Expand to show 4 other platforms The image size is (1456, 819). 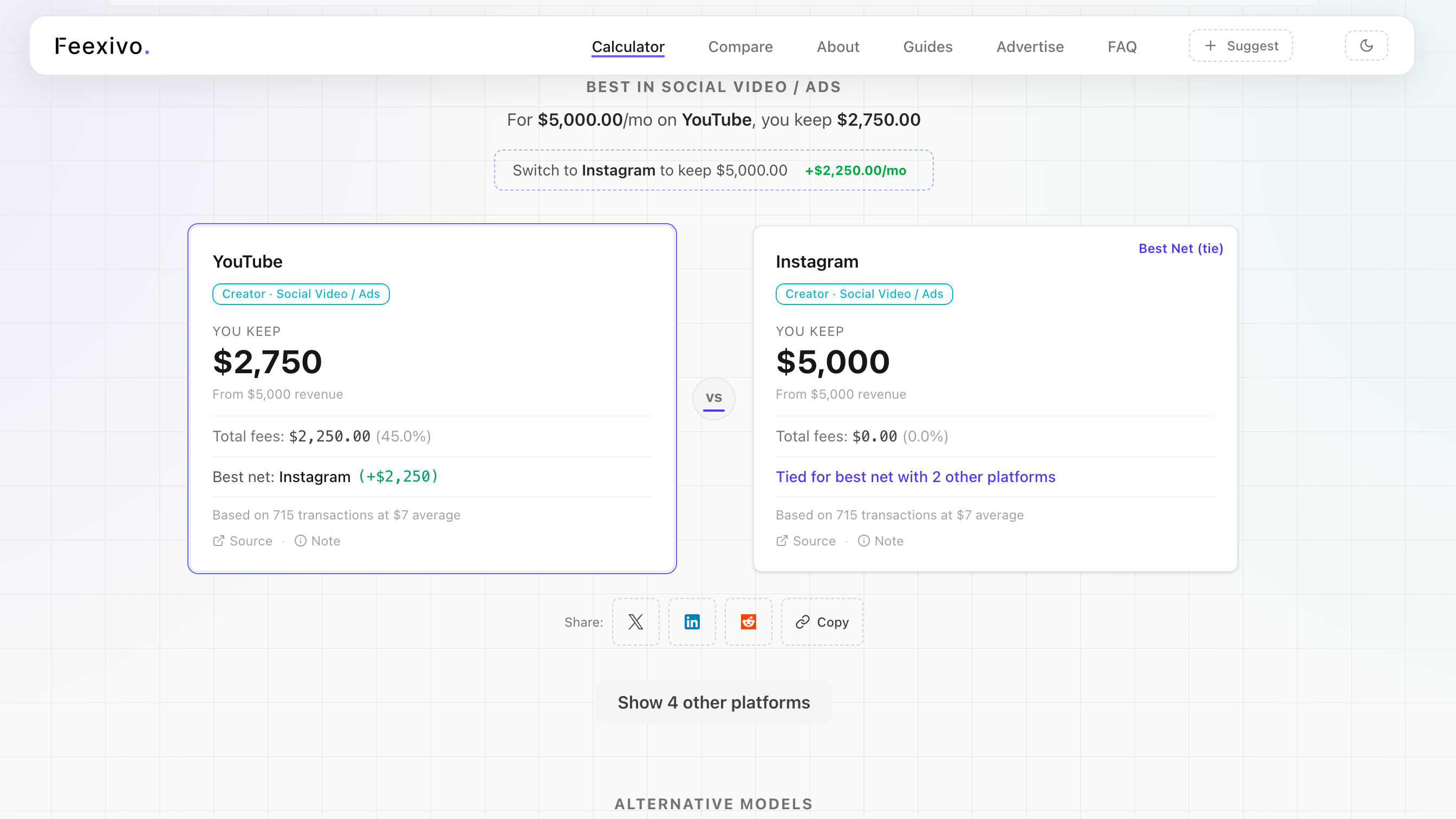713,702
